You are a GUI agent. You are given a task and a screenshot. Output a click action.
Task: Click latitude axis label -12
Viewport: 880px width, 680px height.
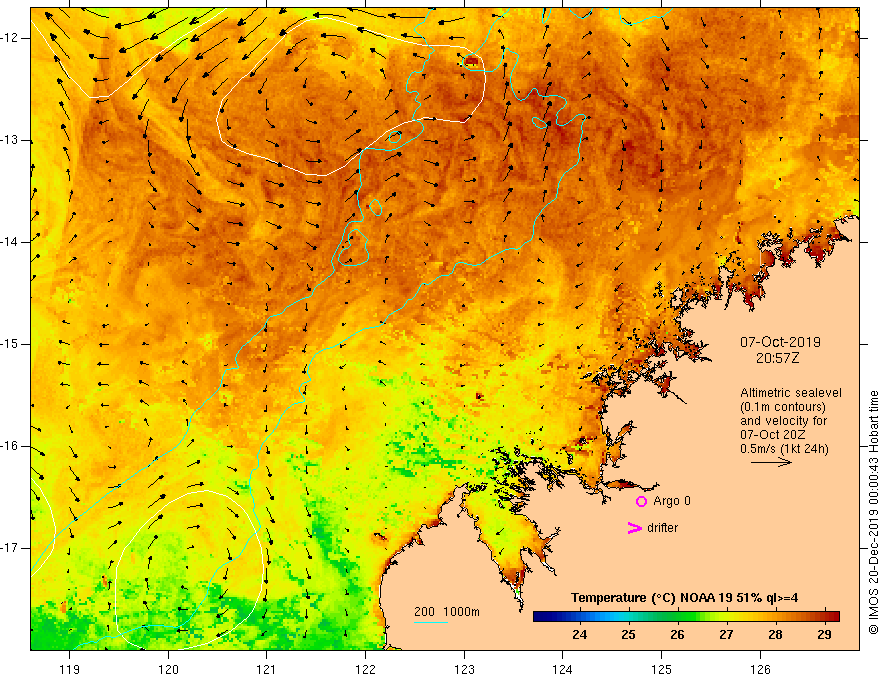pyautogui.click(x=11, y=38)
